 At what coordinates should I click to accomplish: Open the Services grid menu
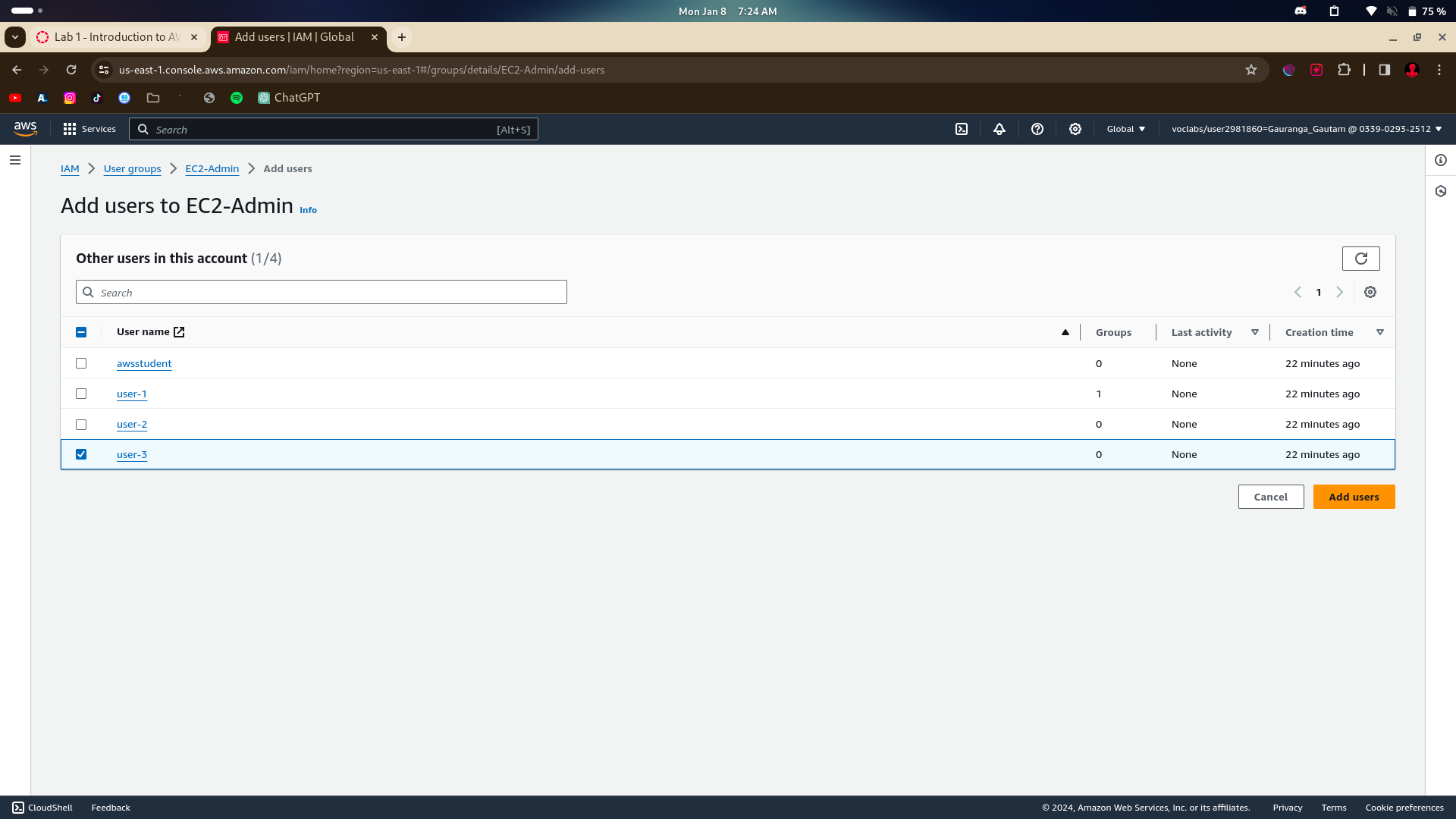pyautogui.click(x=89, y=129)
